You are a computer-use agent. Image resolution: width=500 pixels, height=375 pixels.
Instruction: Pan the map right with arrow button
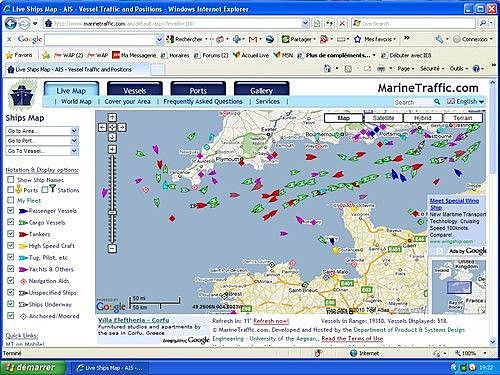coord(122,127)
